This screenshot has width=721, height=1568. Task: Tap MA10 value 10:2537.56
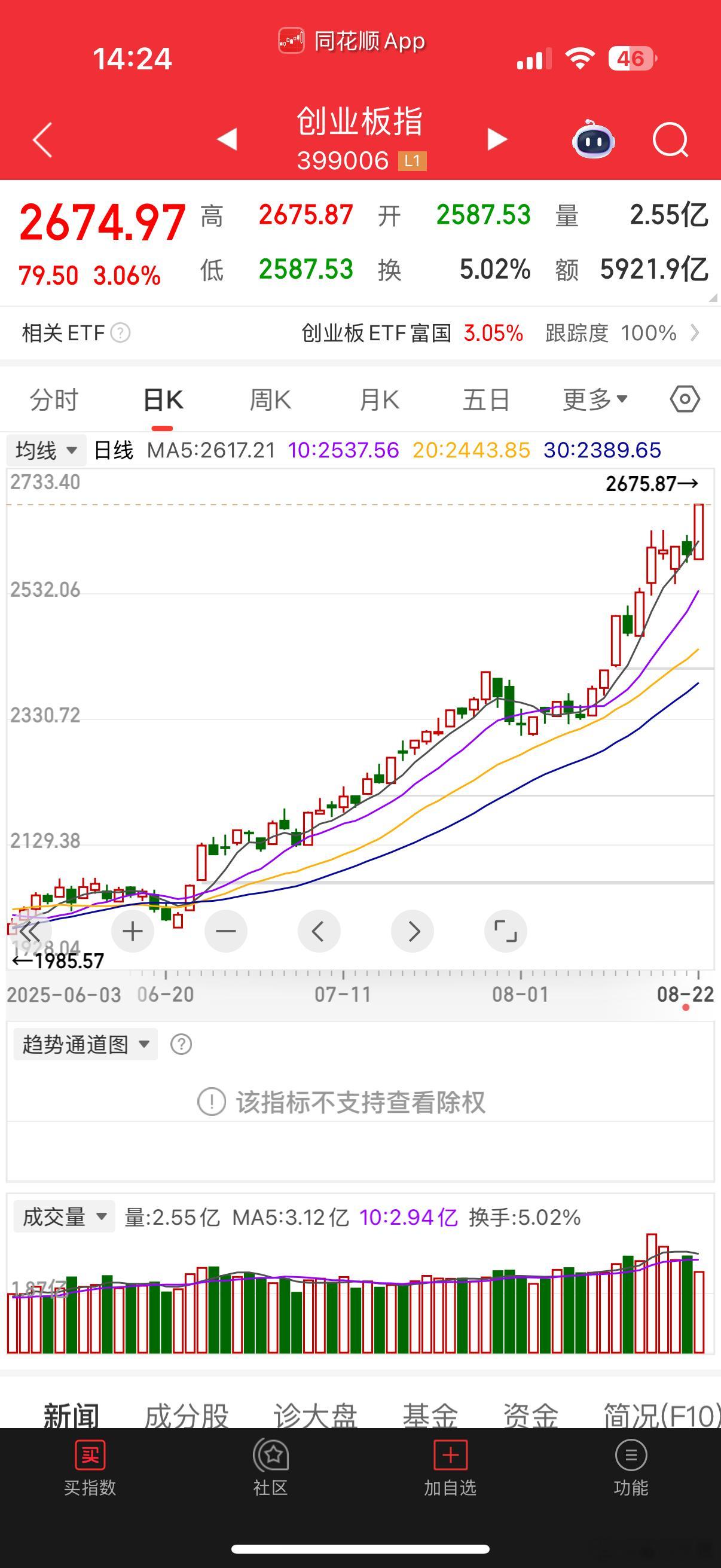[x=343, y=450]
